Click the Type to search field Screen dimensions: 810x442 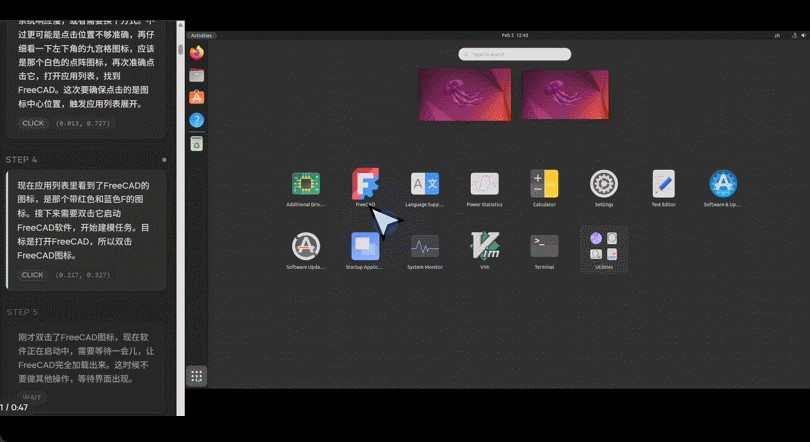[515, 54]
